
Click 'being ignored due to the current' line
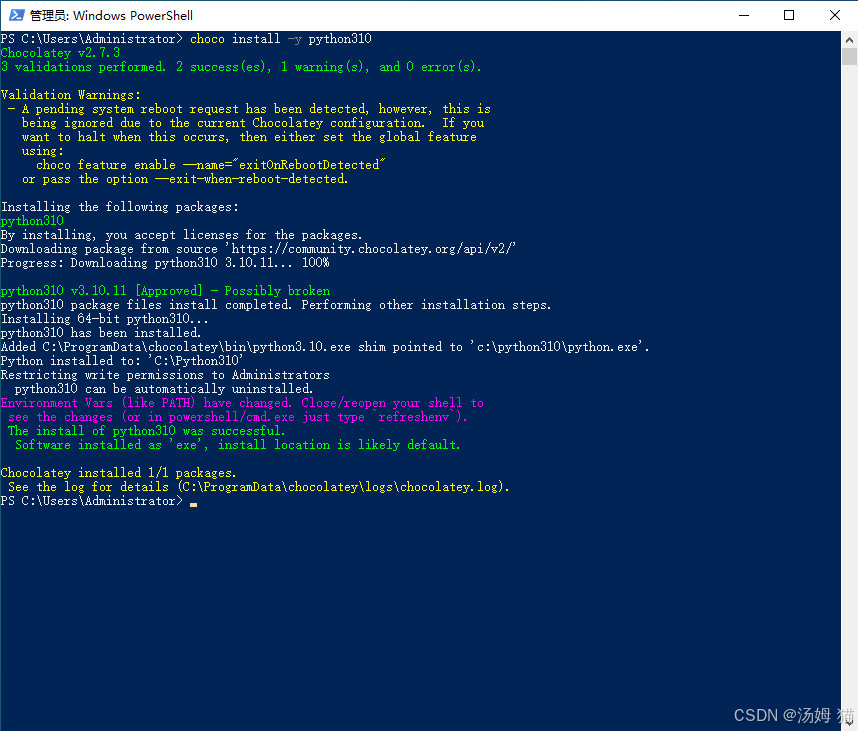click(x=253, y=123)
